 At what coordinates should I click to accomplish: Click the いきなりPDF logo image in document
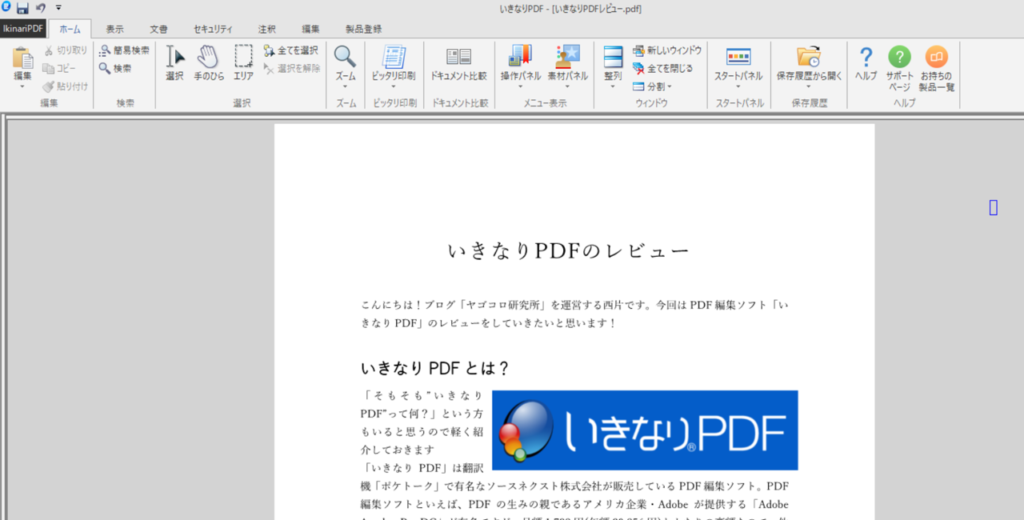[645, 430]
